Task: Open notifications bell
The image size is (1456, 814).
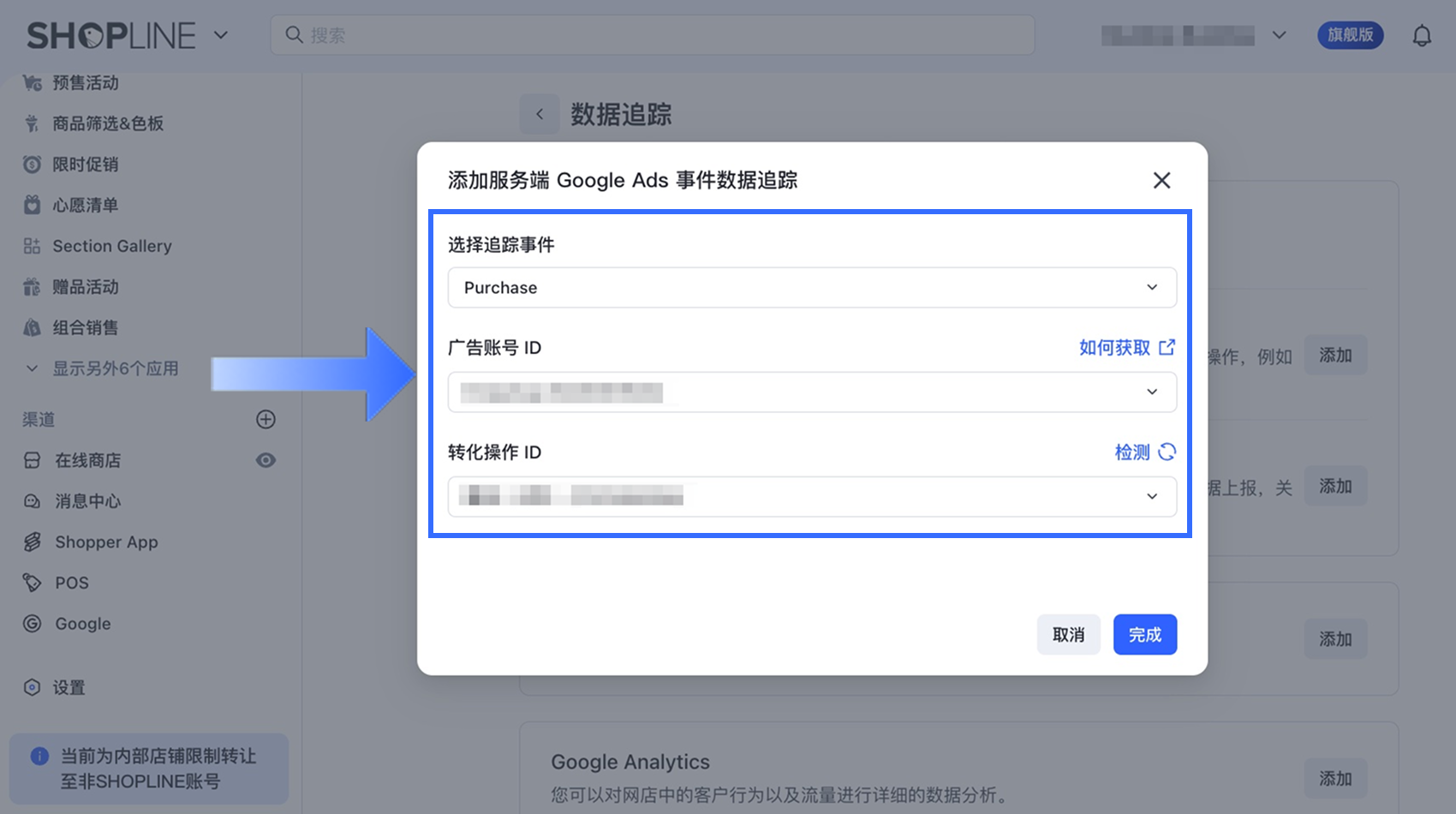Action: pyautogui.click(x=1422, y=35)
